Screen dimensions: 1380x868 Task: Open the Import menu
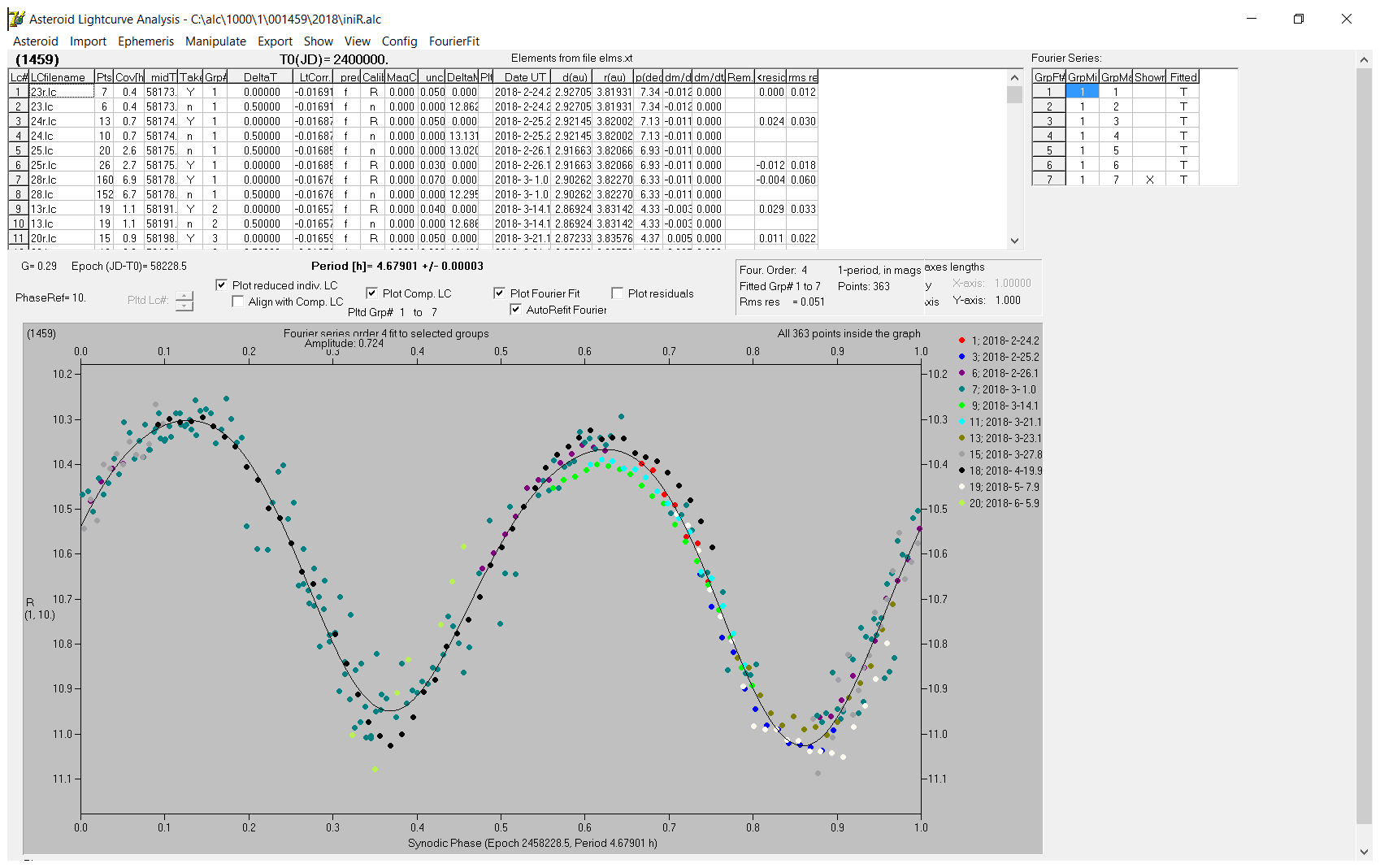click(88, 41)
